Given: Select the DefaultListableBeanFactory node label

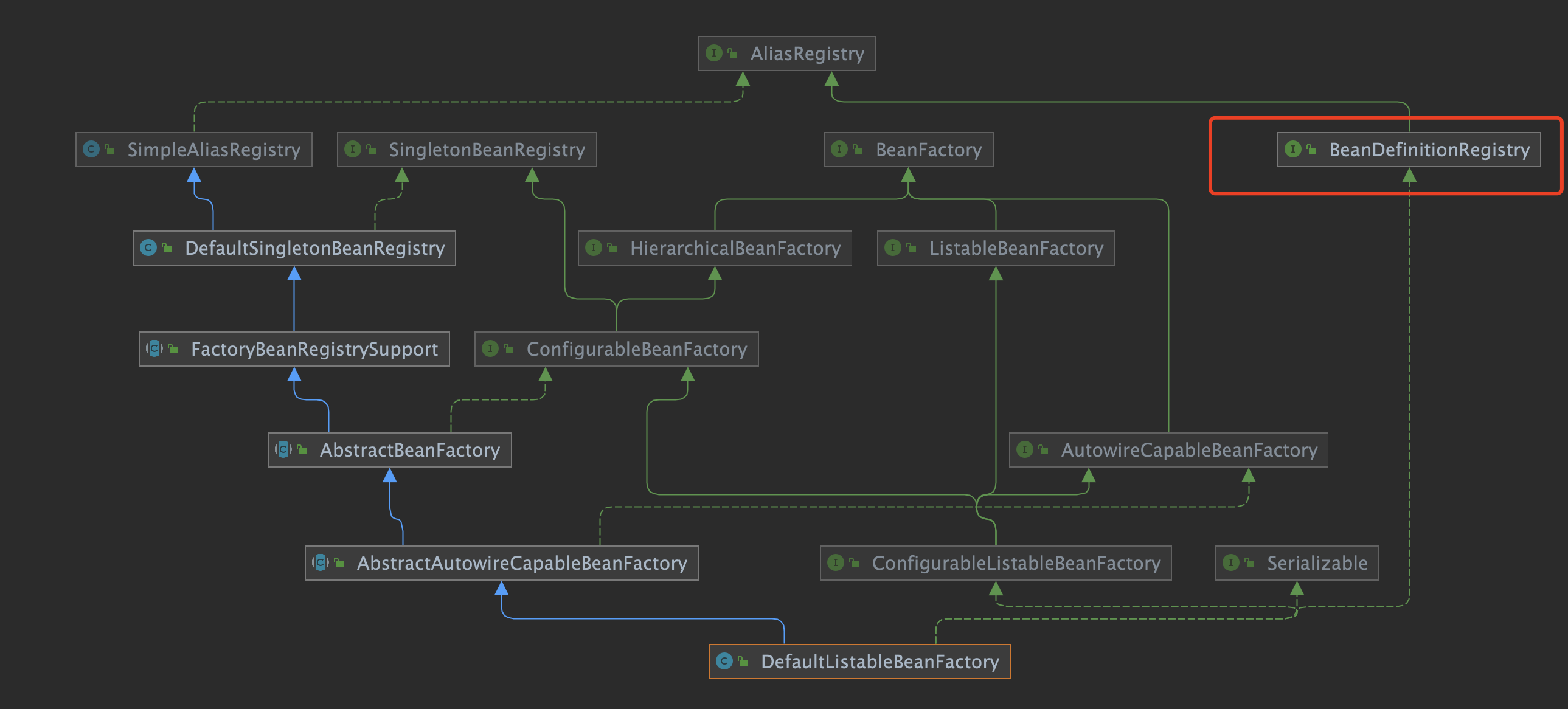Looking at the screenshot, I should pos(880,662).
